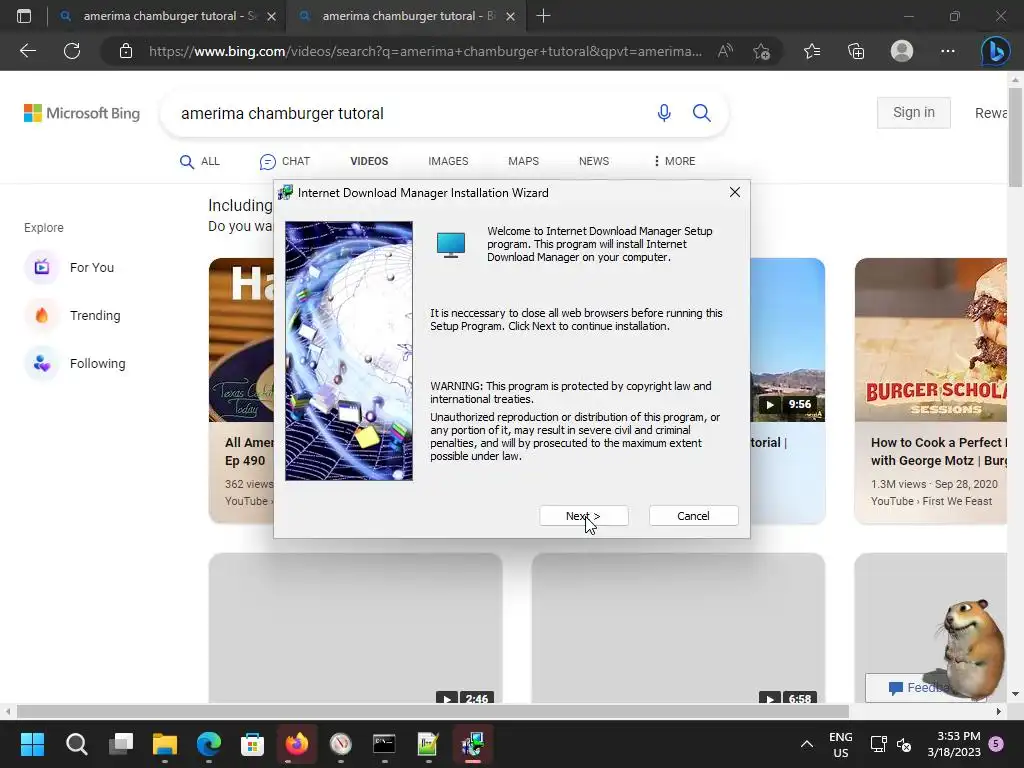Click the horizontal page scrollbar
This screenshot has height=768, width=1024.
[x=432, y=711]
